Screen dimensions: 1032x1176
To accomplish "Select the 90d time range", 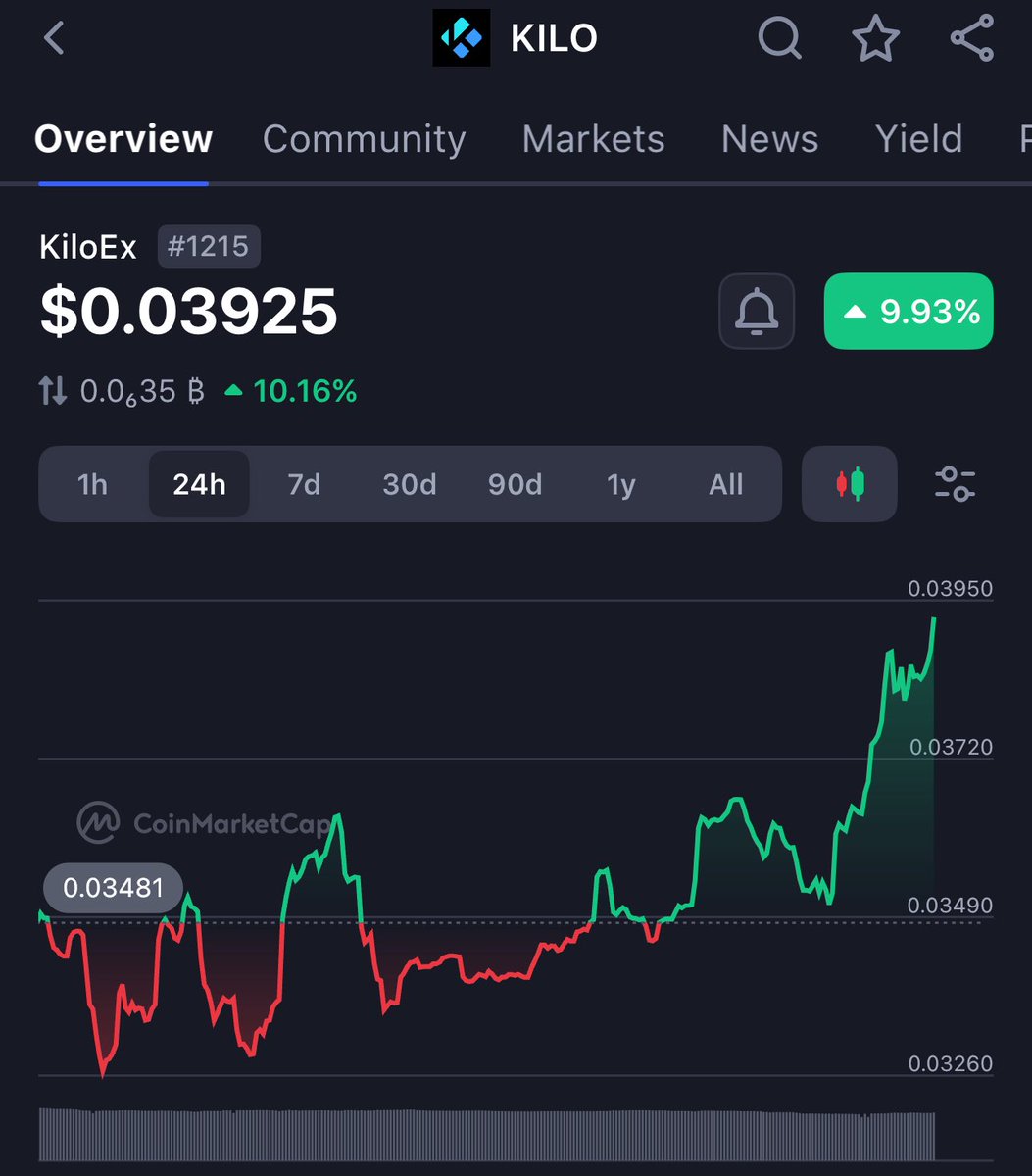I will [x=515, y=484].
